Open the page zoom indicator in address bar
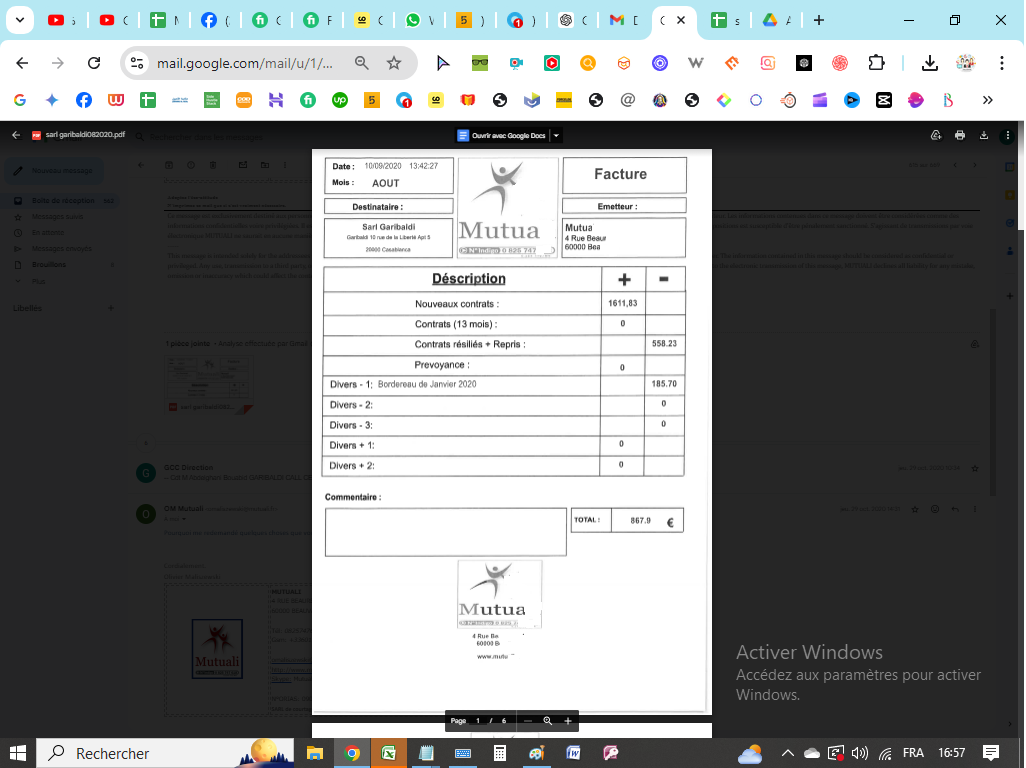The image size is (1026, 768). pyautogui.click(x=361, y=63)
